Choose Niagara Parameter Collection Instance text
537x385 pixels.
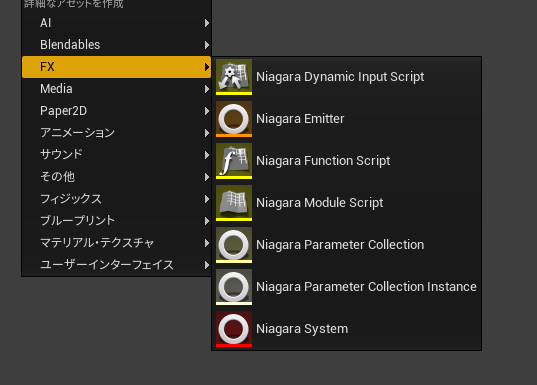[366, 287]
